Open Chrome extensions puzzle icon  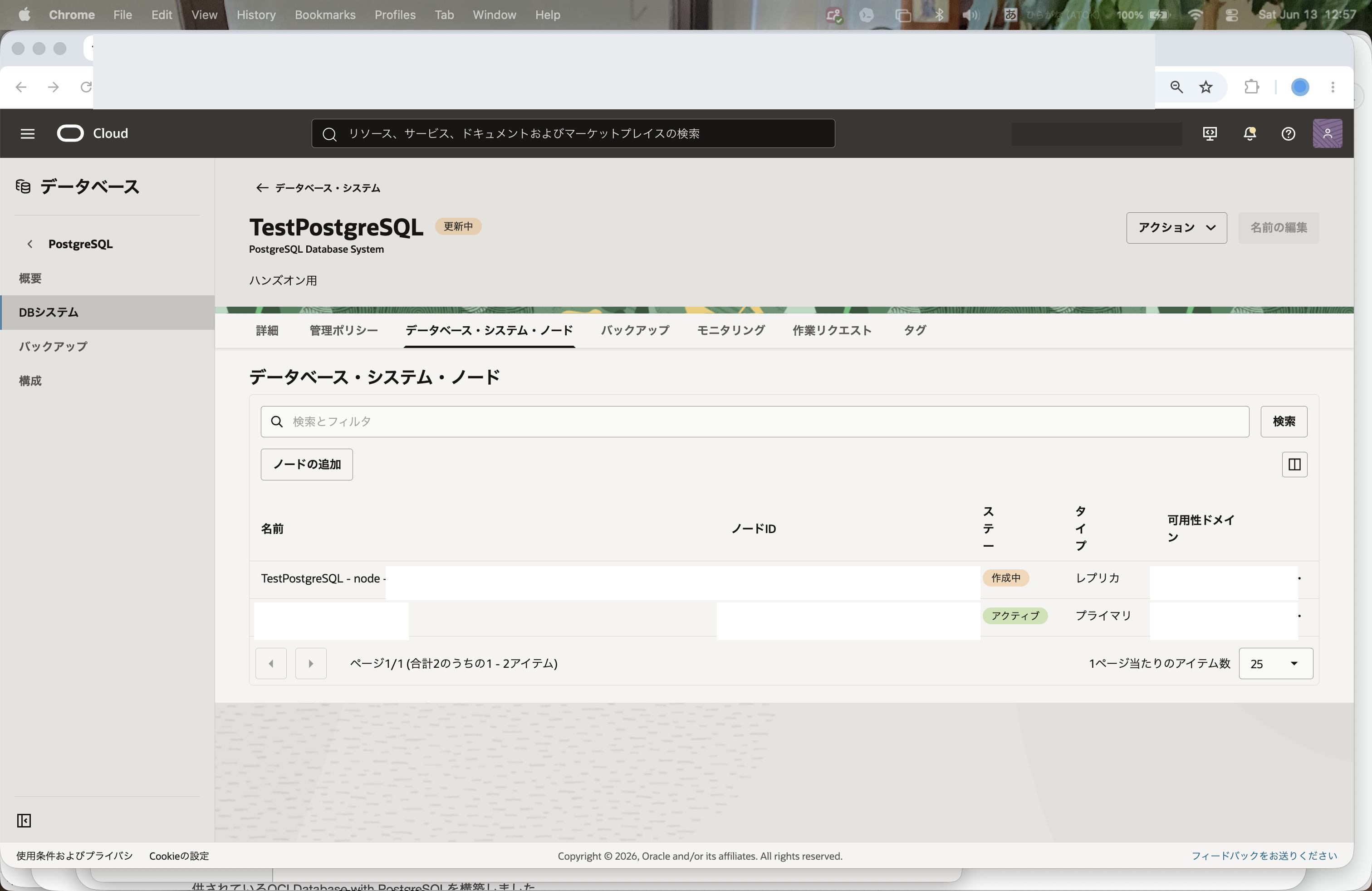pos(1251,87)
